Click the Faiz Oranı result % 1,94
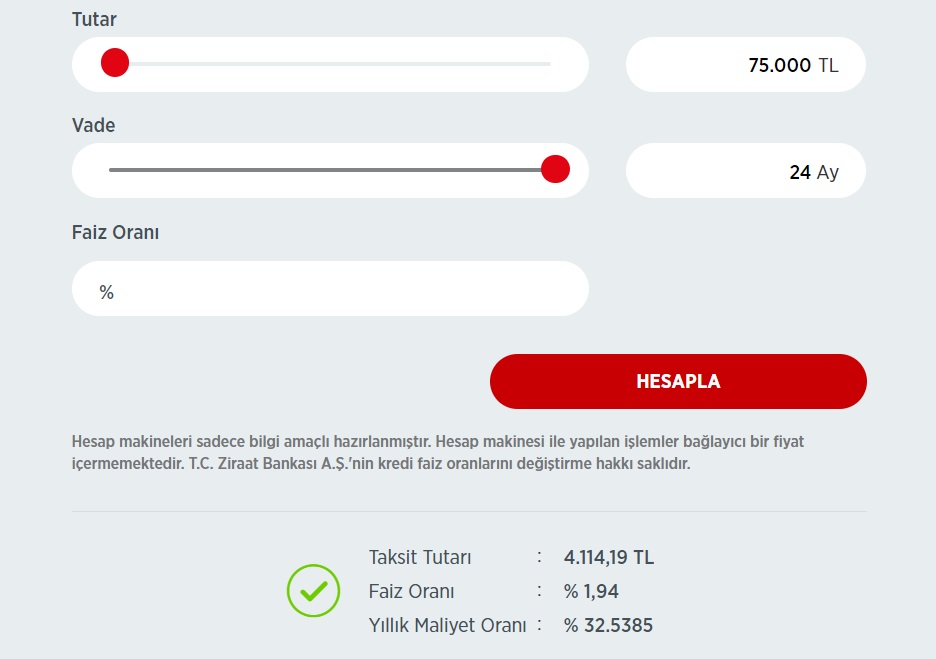 coord(591,592)
